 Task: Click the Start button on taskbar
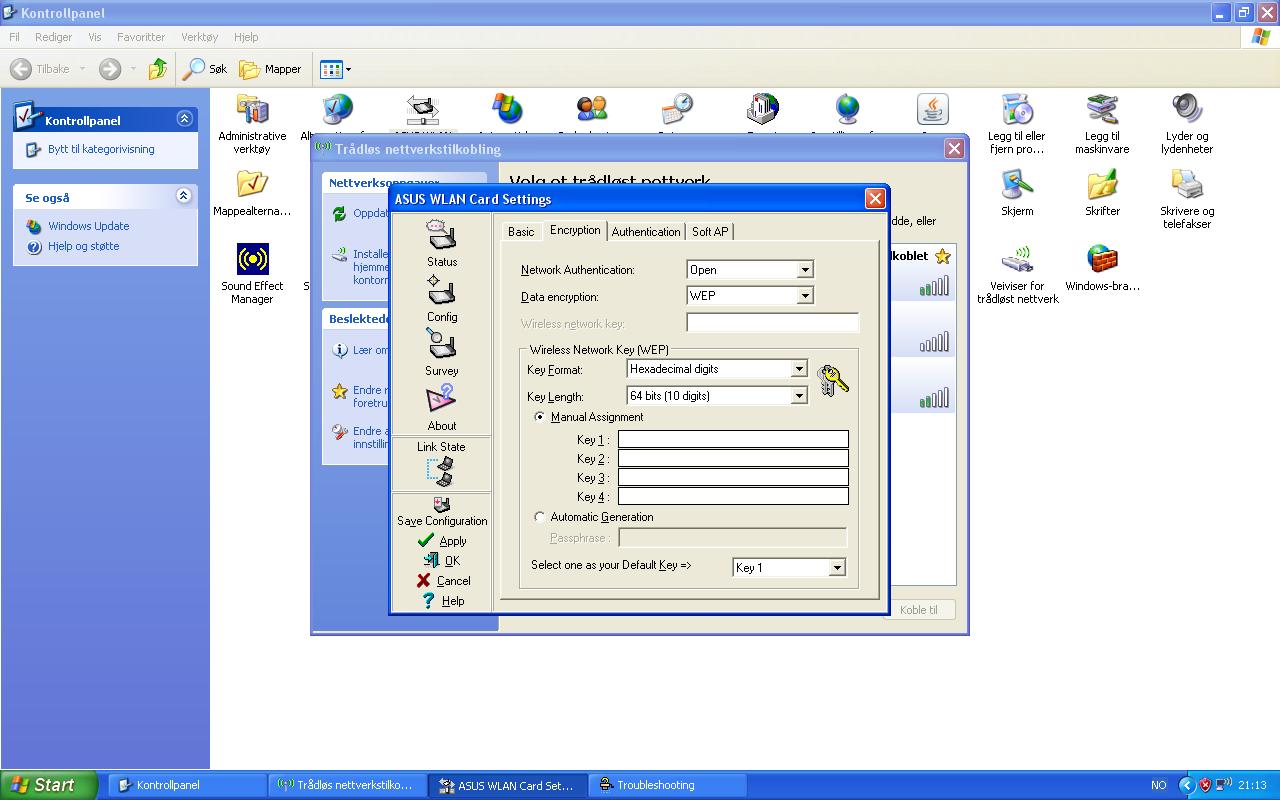pyautogui.click(x=49, y=785)
